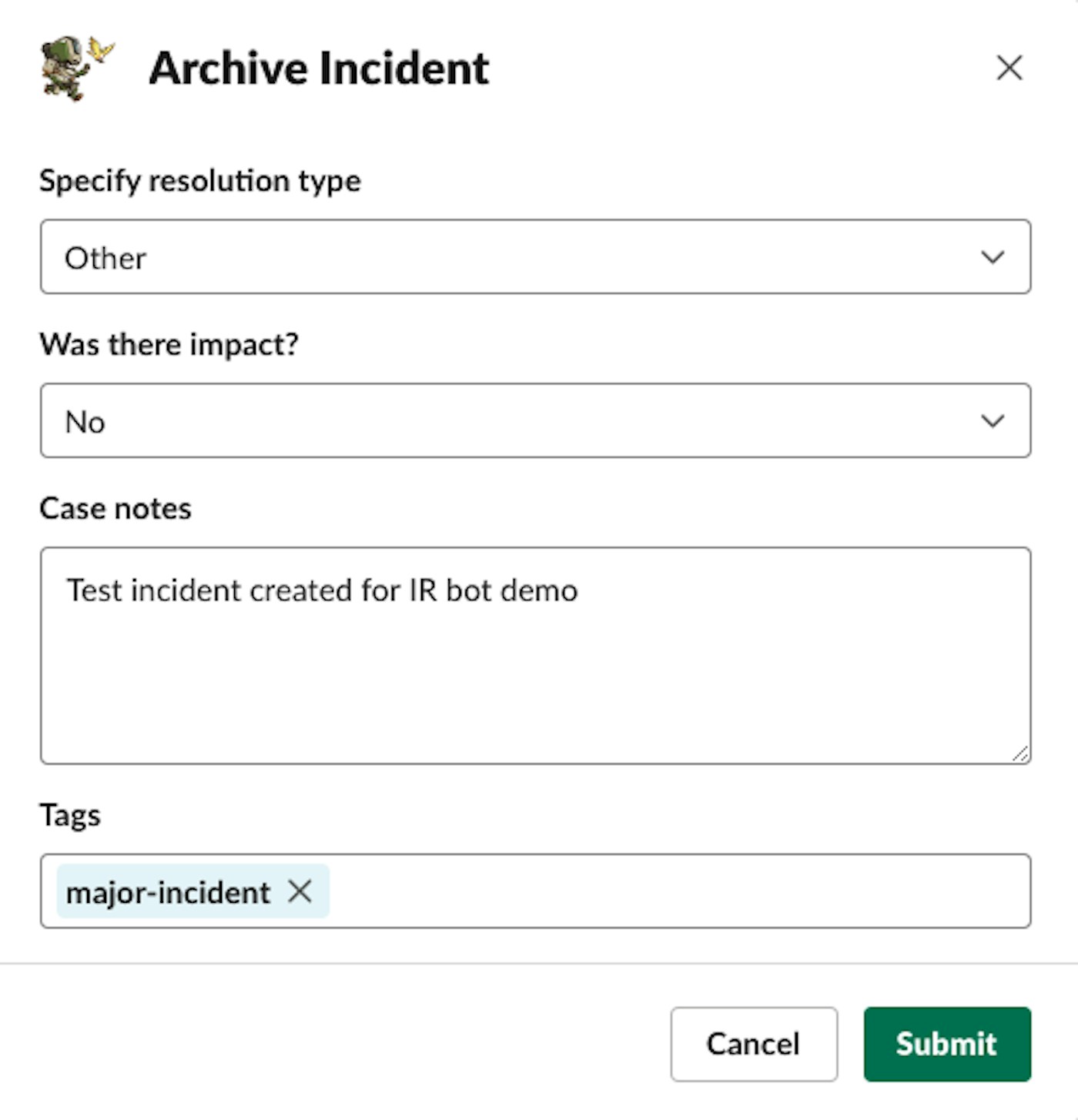The width and height of the screenshot is (1078, 1120).
Task: Click the Archive Incident title
Action: pyautogui.click(x=319, y=68)
